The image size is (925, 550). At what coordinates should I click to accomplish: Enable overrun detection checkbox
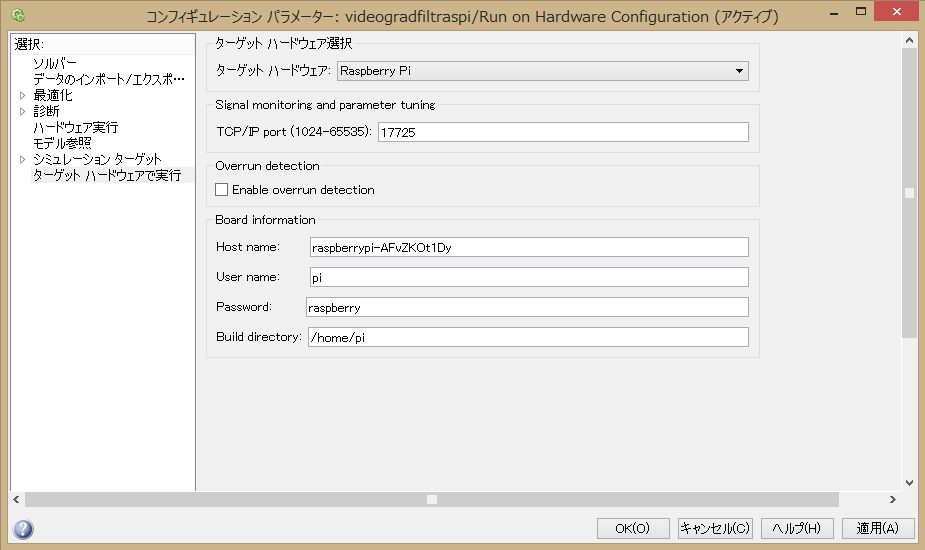pos(222,190)
